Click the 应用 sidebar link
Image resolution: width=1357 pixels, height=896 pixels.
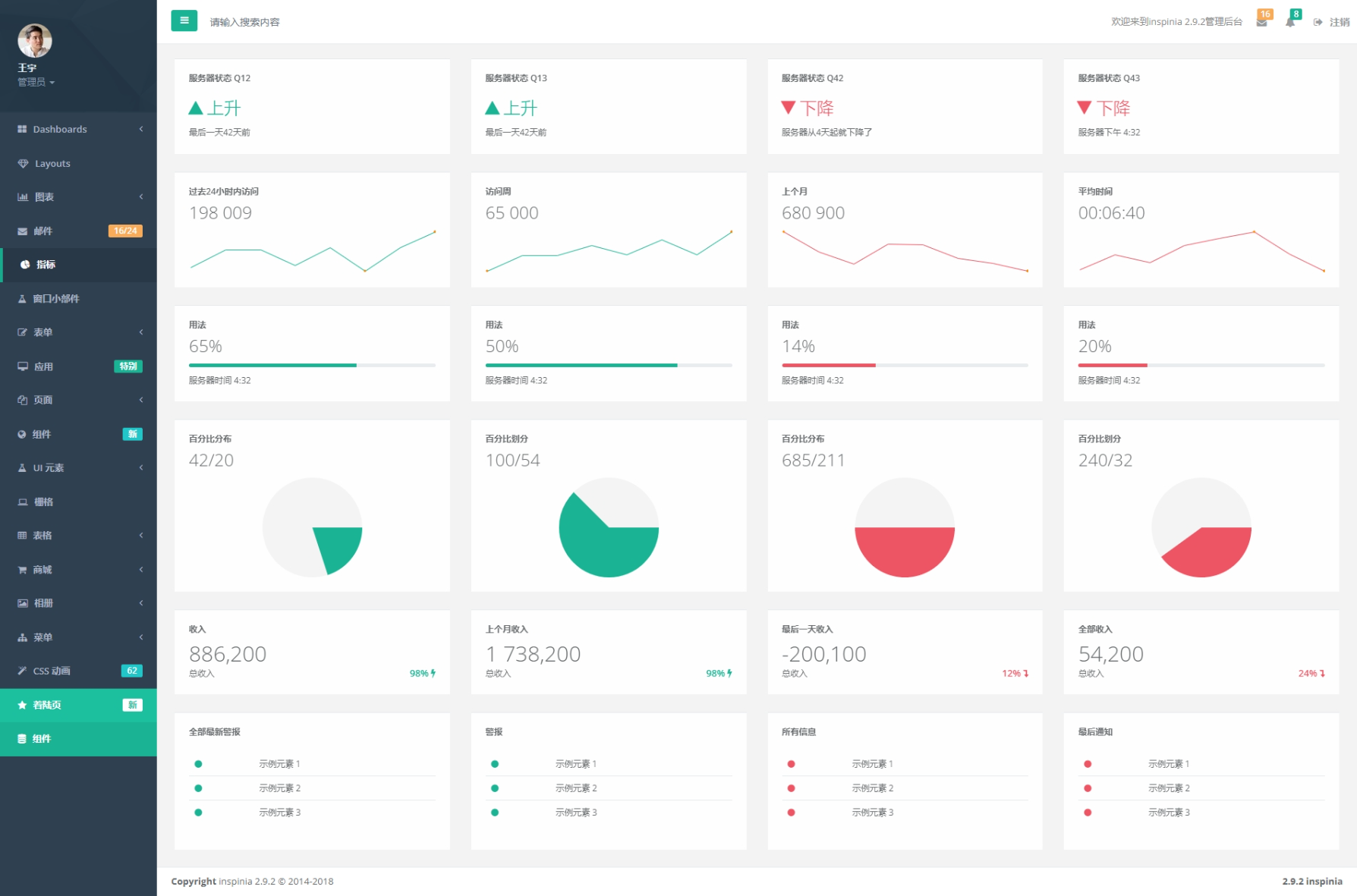[43, 366]
